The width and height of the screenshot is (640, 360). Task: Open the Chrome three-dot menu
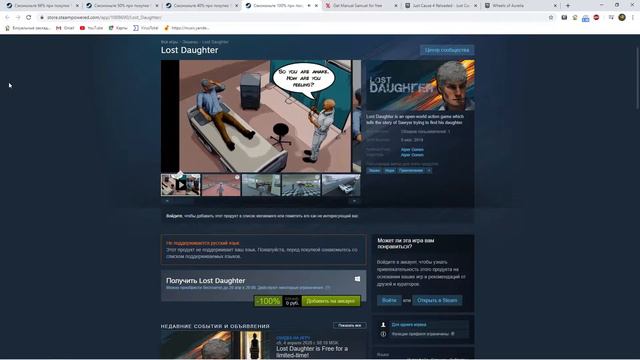tap(633, 18)
